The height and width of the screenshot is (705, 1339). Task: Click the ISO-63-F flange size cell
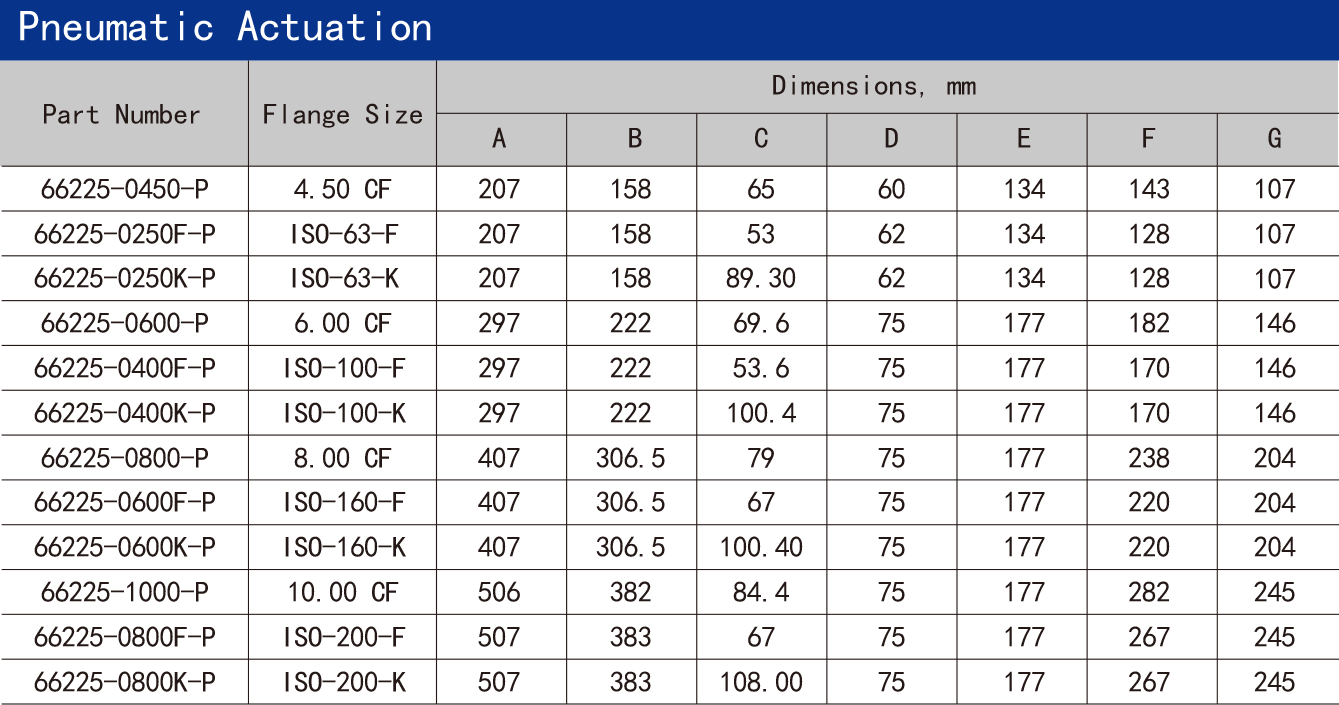[x=343, y=234]
